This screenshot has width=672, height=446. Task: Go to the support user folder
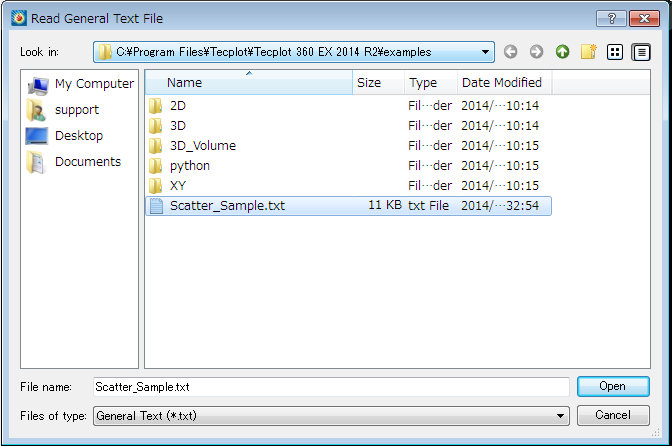coord(63,110)
